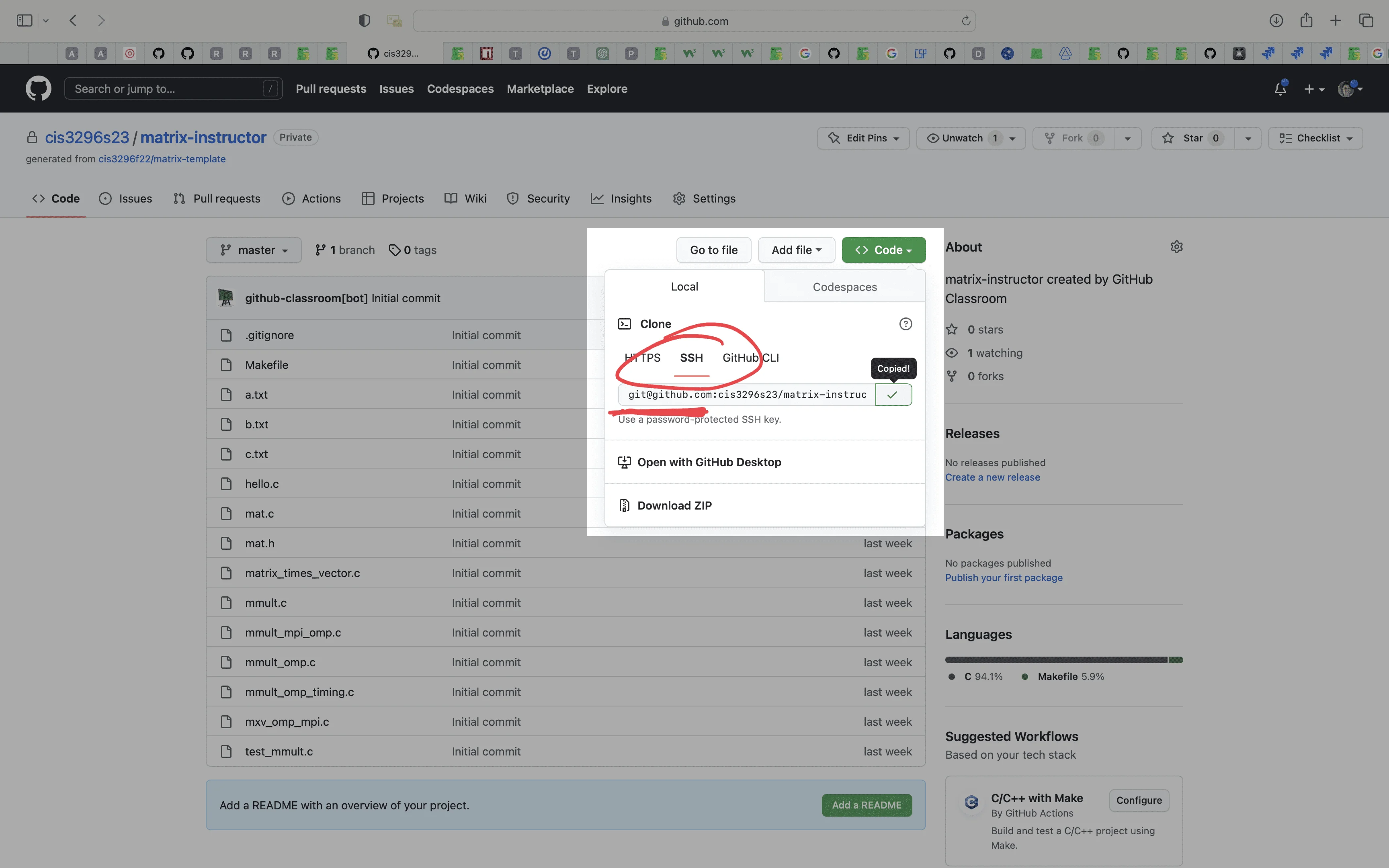This screenshot has height=868, width=1389.
Task: Click the copied checkmark next to clone URL
Action: click(893, 395)
